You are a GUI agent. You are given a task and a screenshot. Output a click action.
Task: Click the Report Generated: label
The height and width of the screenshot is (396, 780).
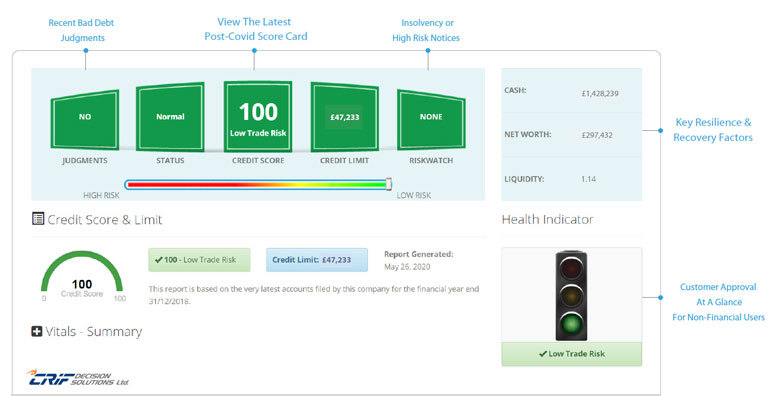418,254
